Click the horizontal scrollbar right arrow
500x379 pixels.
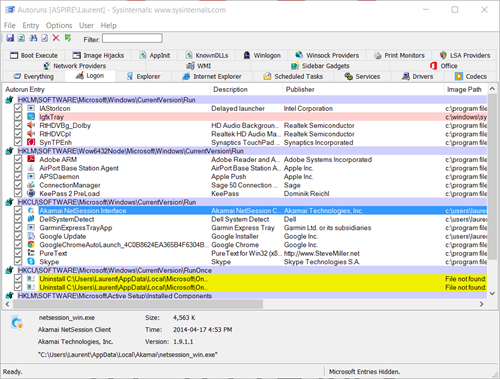tap(481, 304)
